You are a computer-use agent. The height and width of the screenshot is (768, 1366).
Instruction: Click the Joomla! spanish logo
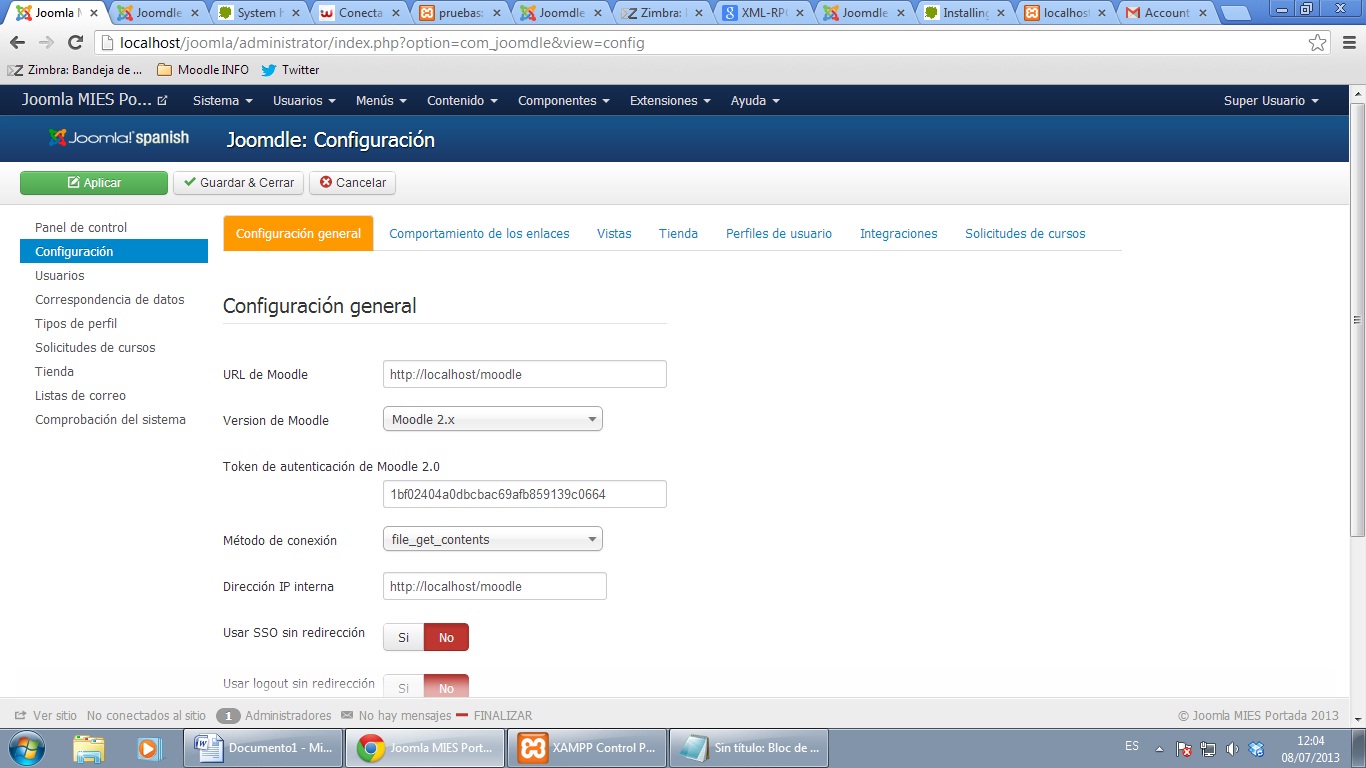pyautogui.click(x=119, y=138)
